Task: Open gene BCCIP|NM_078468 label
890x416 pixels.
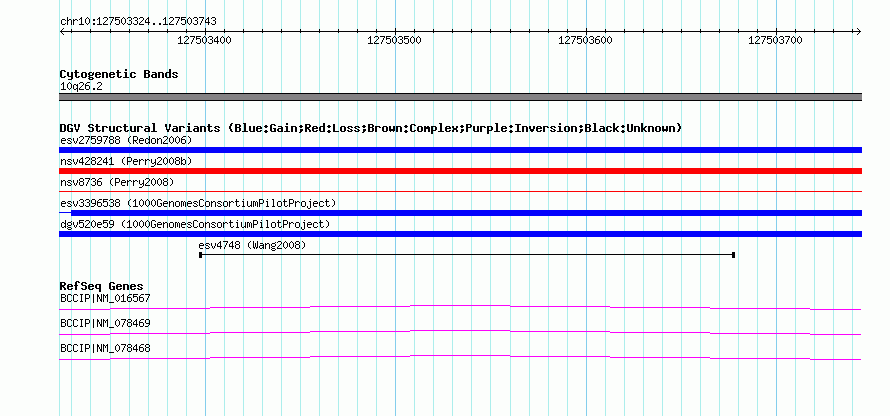Action: pyautogui.click(x=106, y=348)
